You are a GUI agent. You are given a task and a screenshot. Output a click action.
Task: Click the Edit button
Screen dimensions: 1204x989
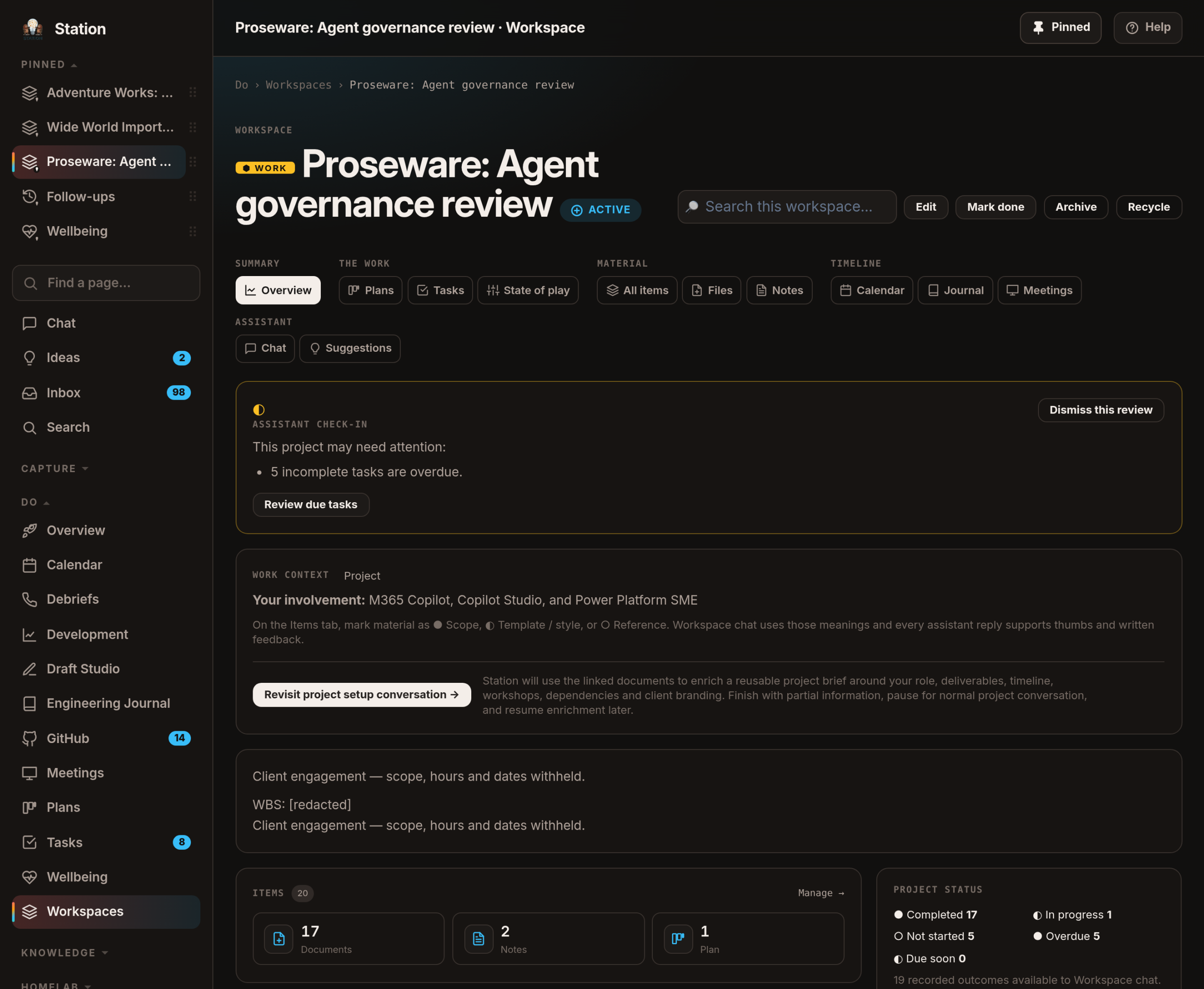coord(926,207)
